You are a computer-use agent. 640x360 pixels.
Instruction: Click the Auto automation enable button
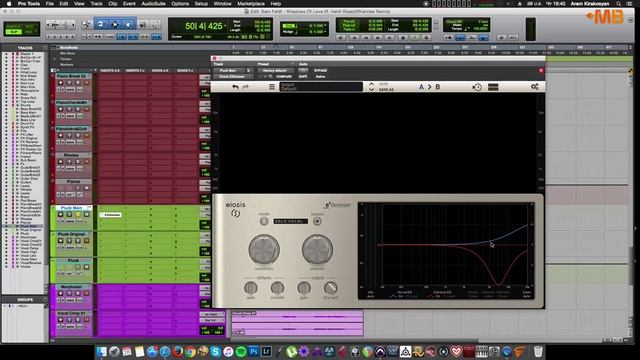tap(303, 71)
